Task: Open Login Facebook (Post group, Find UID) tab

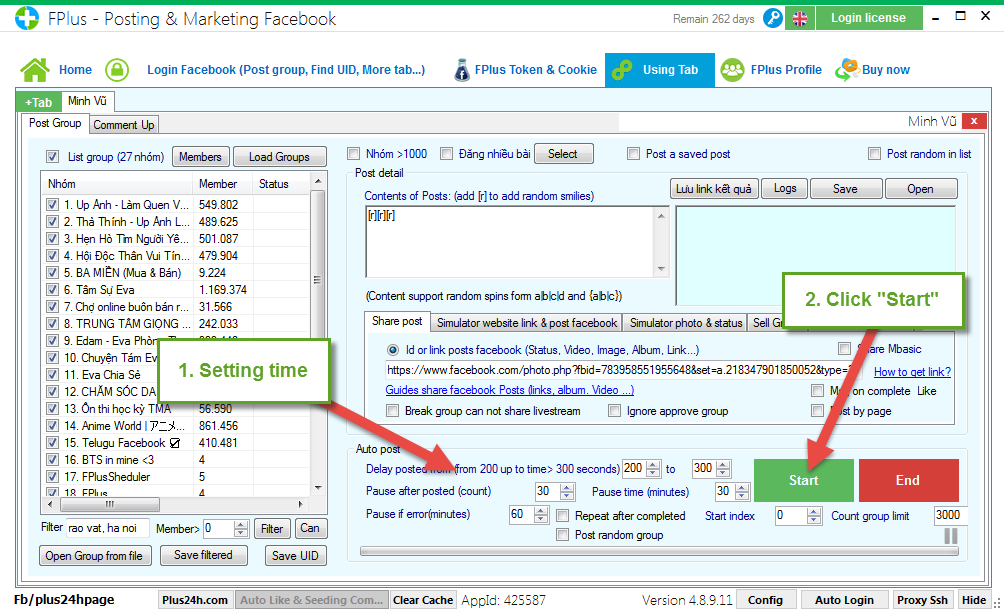Action: pos(286,70)
